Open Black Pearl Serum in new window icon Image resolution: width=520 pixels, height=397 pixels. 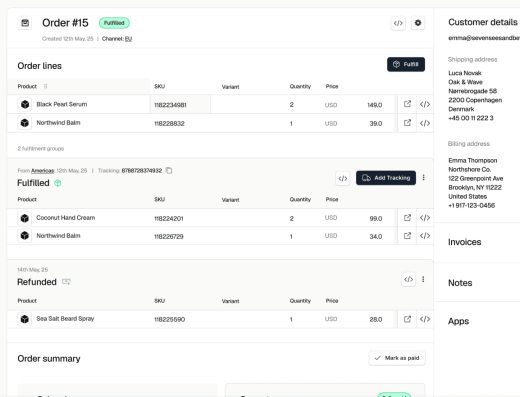(x=407, y=104)
